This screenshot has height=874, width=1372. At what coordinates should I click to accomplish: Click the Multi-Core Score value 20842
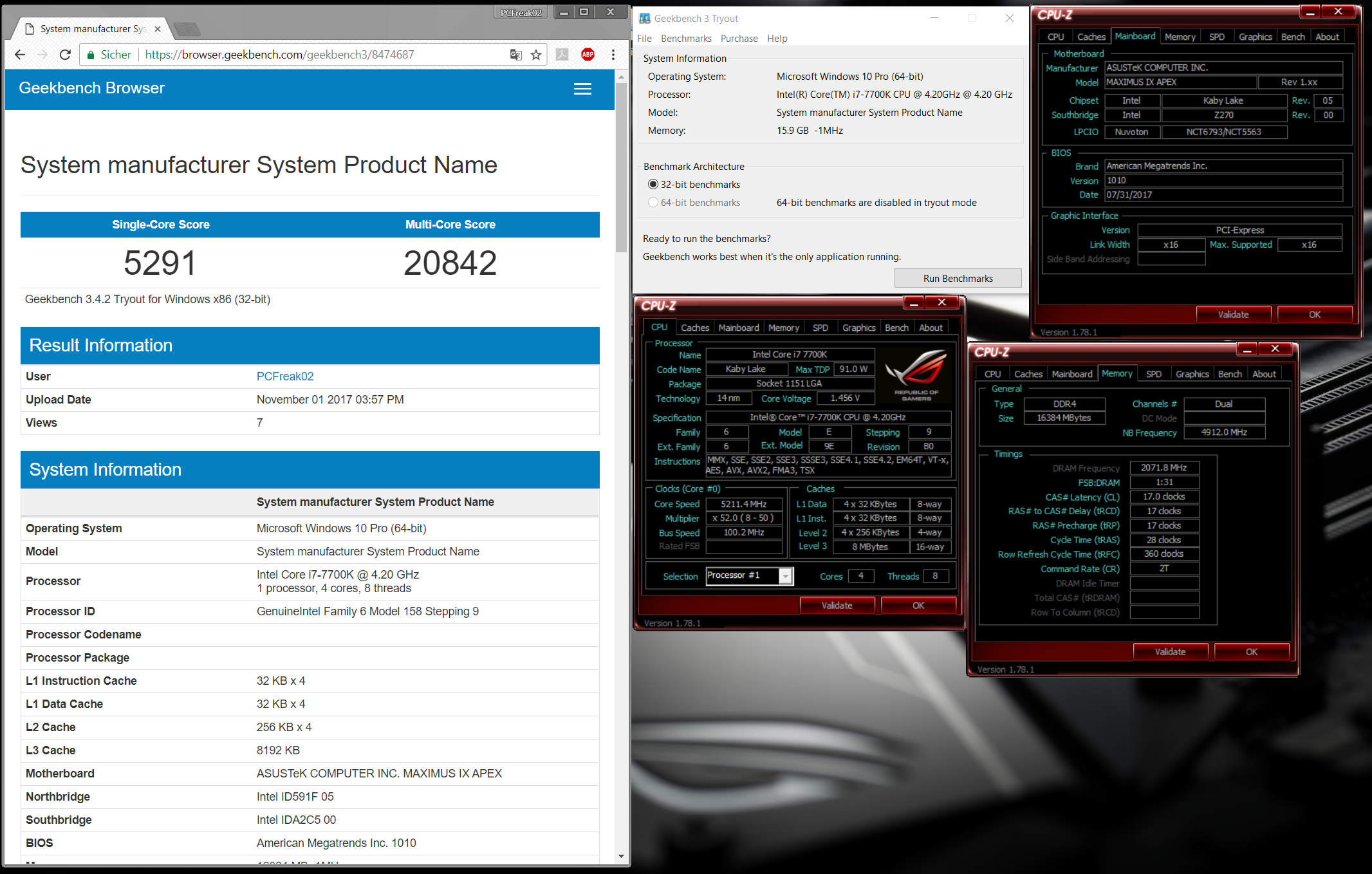[x=450, y=263]
